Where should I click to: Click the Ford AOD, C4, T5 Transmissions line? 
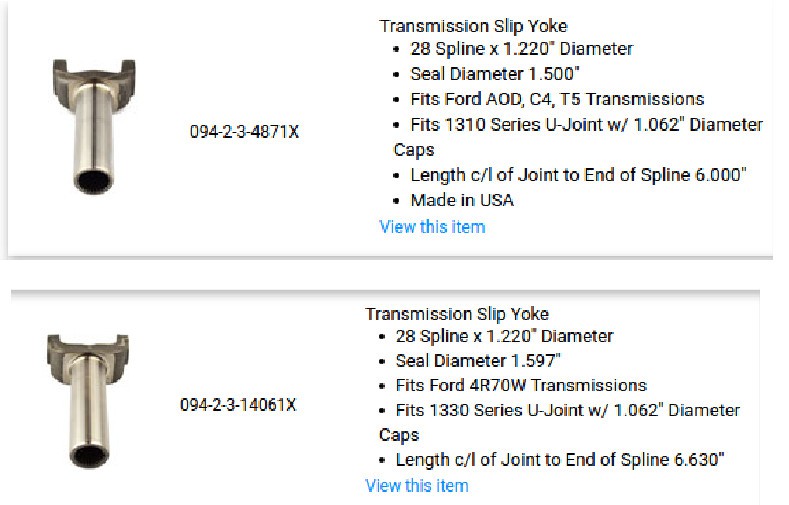[x=557, y=99]
